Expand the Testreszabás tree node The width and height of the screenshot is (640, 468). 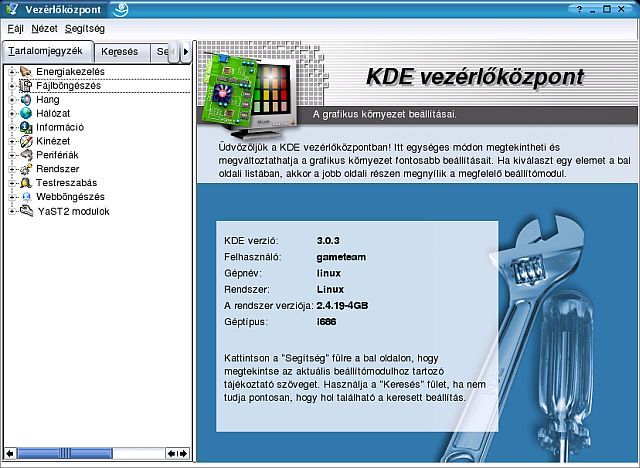11,183
